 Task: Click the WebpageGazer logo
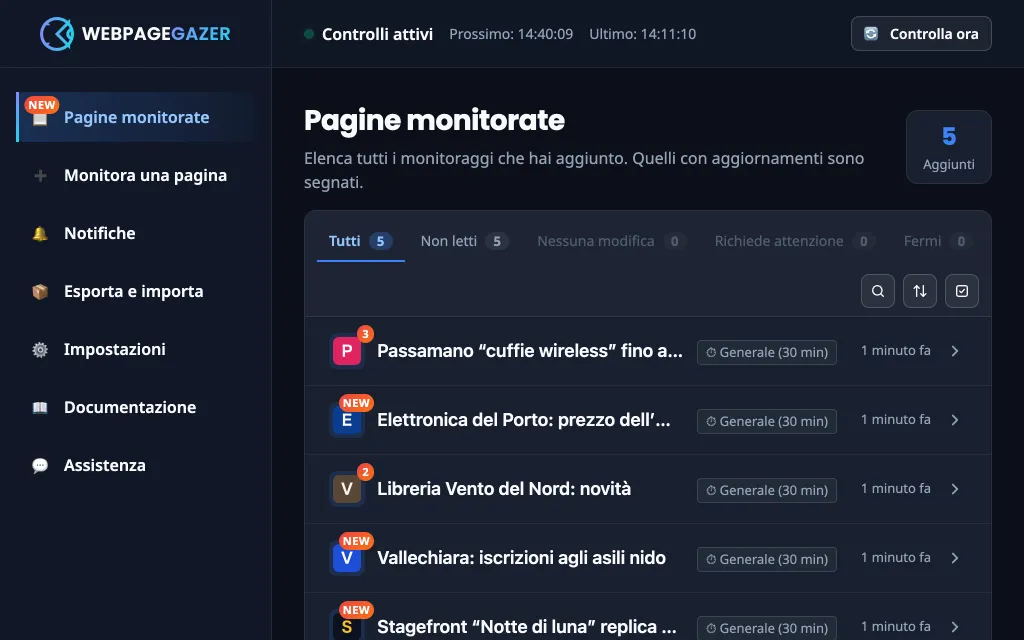pyautogui.click(x=135, y=33)
